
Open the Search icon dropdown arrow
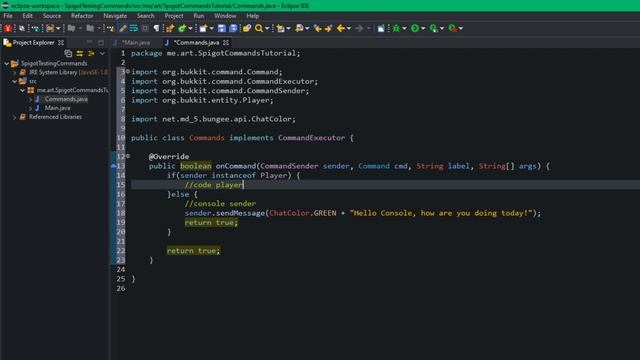click(x=267, y=29)
